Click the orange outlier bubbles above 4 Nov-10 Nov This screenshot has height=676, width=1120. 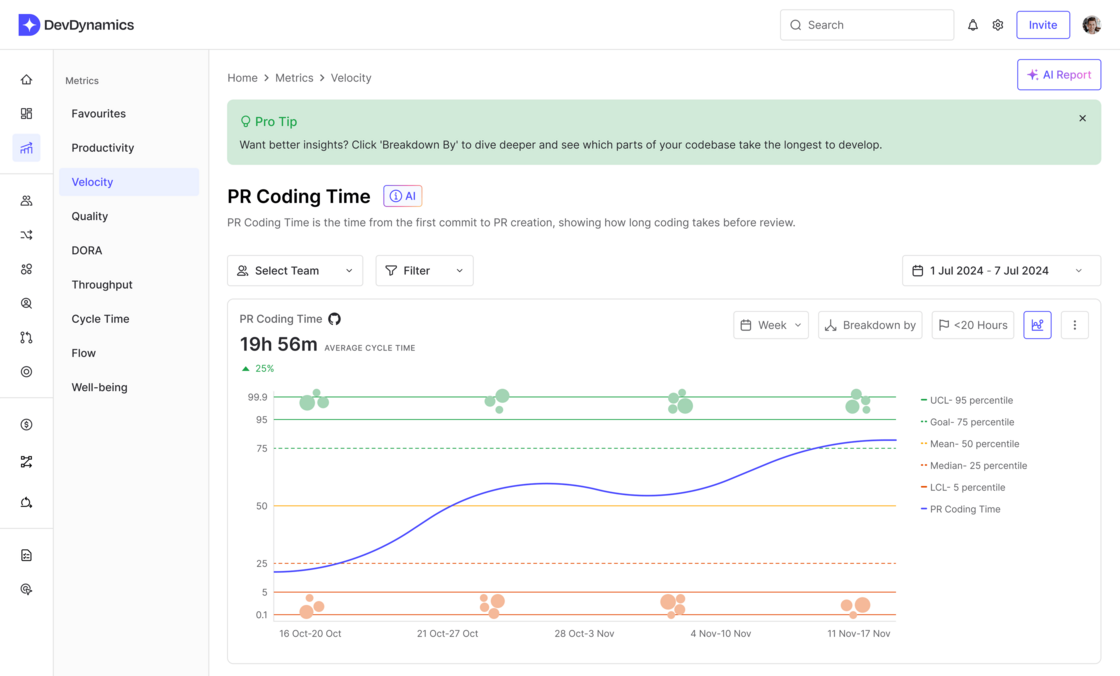(671, 605)
